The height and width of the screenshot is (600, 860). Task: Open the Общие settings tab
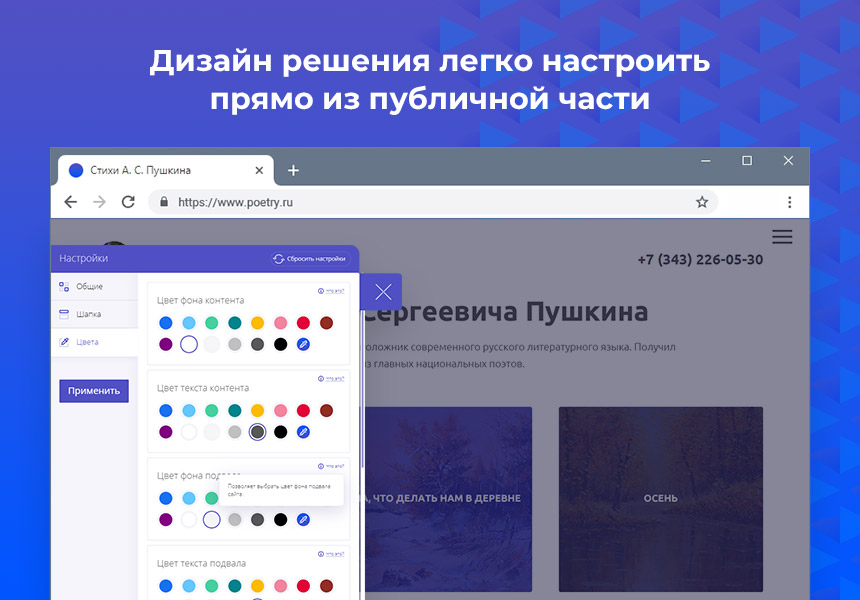point(89,287)
